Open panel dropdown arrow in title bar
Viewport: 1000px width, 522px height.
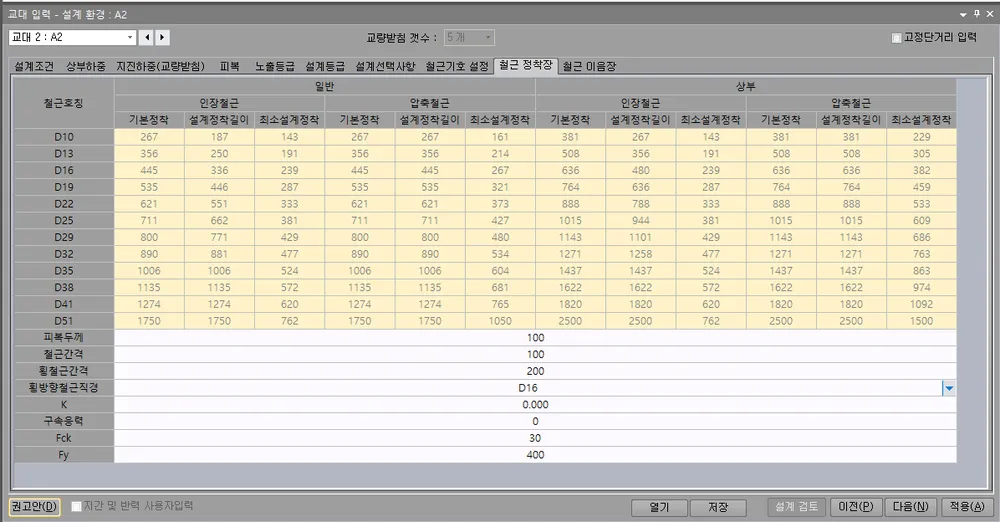tap(963, 14)
